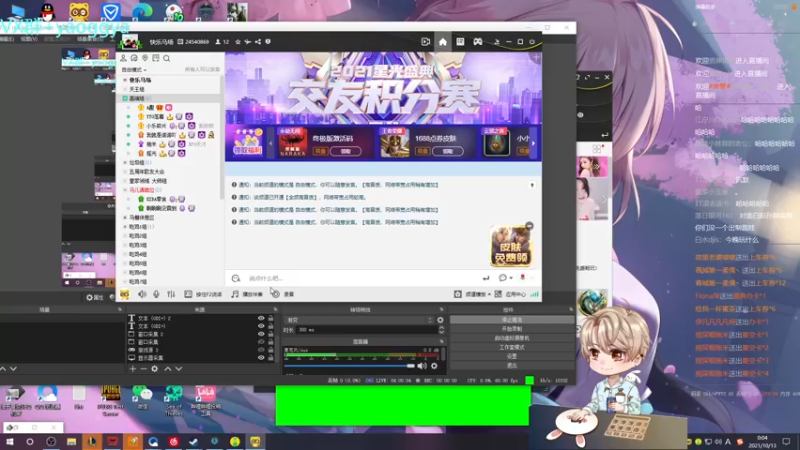Click the headset icon above channel tree
Viewport: 800px width, 450px height.
(x=134, y=58)
